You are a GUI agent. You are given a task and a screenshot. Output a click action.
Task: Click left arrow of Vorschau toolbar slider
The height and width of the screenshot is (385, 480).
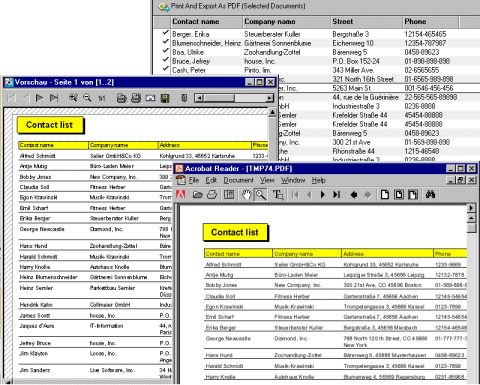[199, 98]
